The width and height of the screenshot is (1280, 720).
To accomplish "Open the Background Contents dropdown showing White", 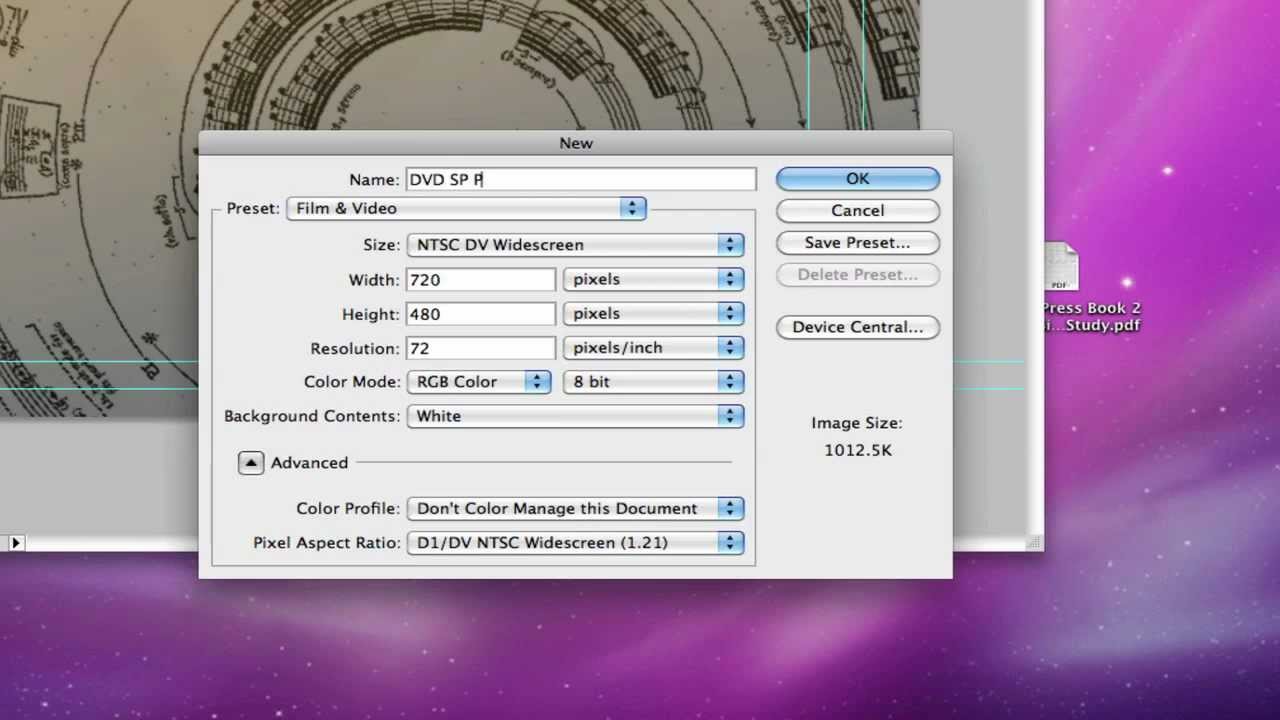I will point(575,416).
